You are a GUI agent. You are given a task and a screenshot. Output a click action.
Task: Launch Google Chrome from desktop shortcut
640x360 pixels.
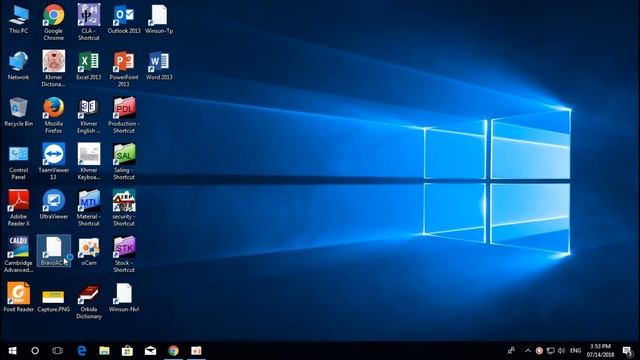coord(53,22)
